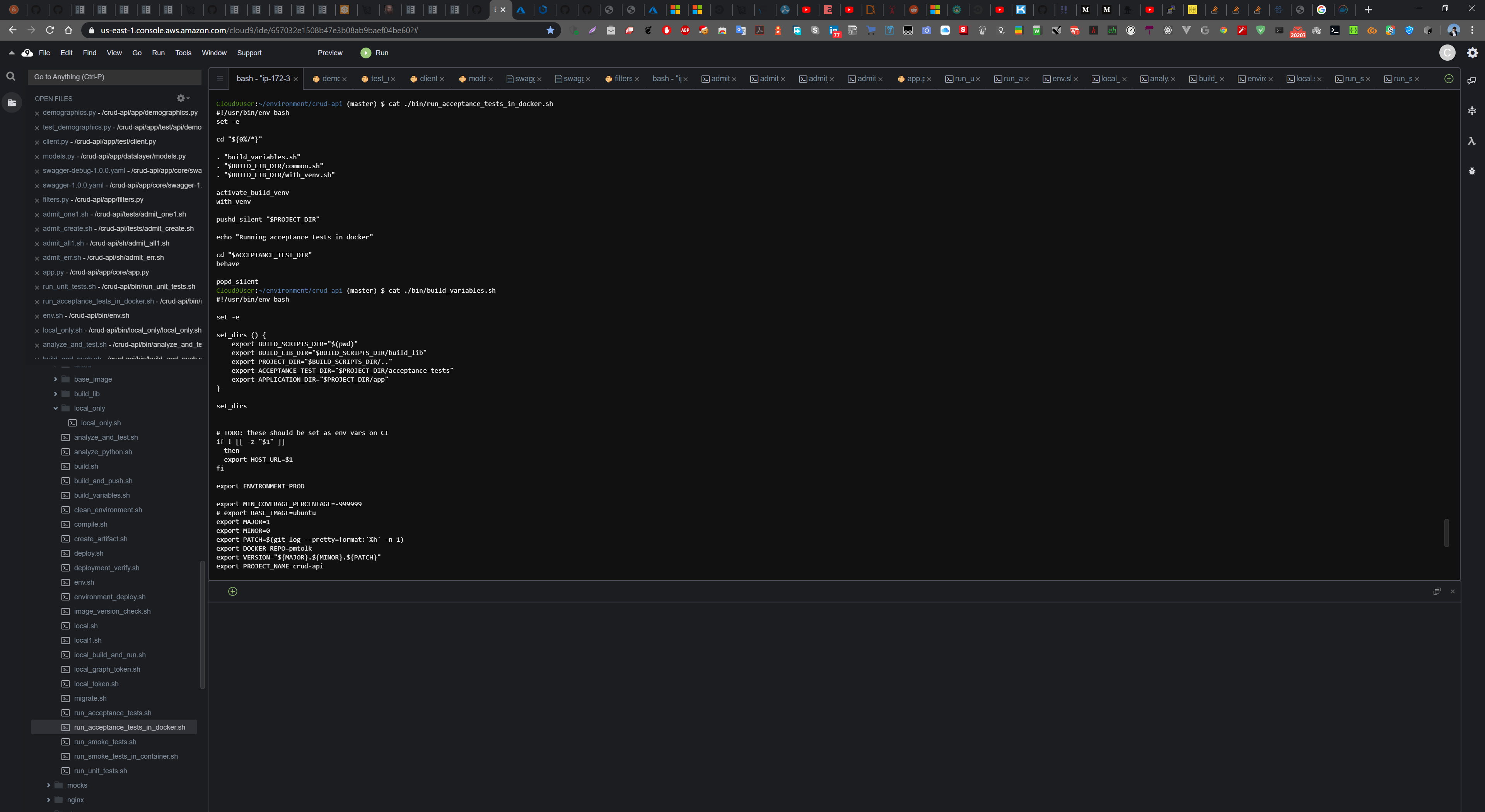
Task: Maximize the lower console pane
Action: pos(1437,591)
